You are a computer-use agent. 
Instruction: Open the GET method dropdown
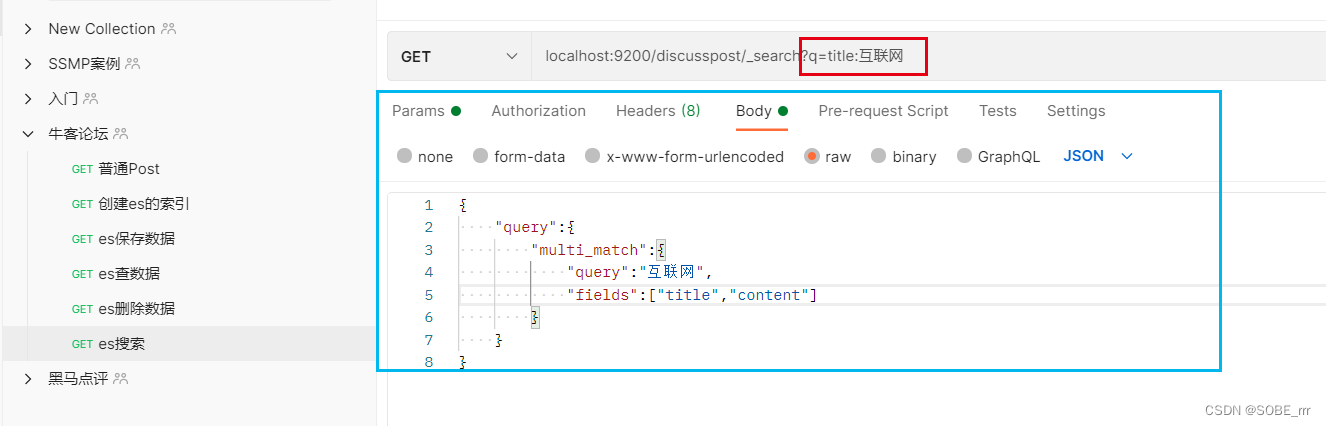click(x=460, y=57)
